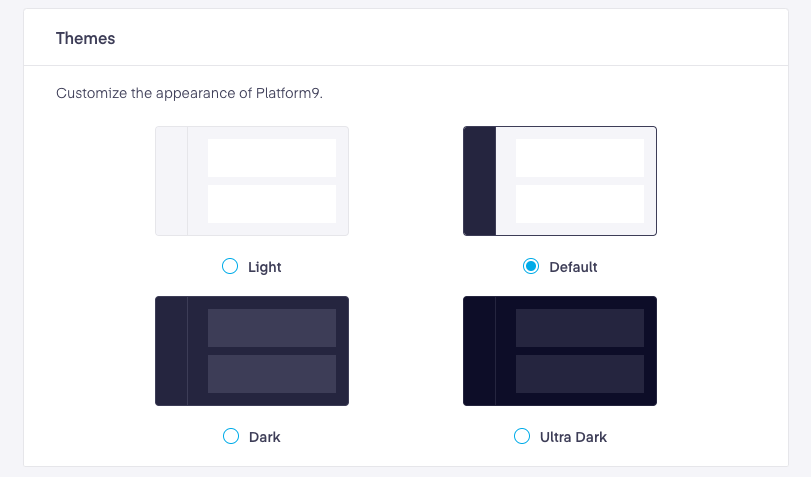Click the "Ultra Dark" text label
Screen dimensions: 811x477
click(573, 437)
